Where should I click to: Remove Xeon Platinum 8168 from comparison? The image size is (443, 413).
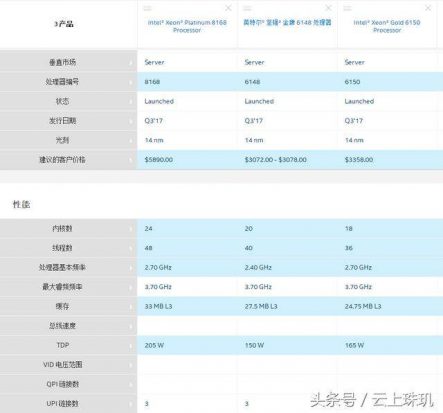pyautogui.click(x=228, y=8)
